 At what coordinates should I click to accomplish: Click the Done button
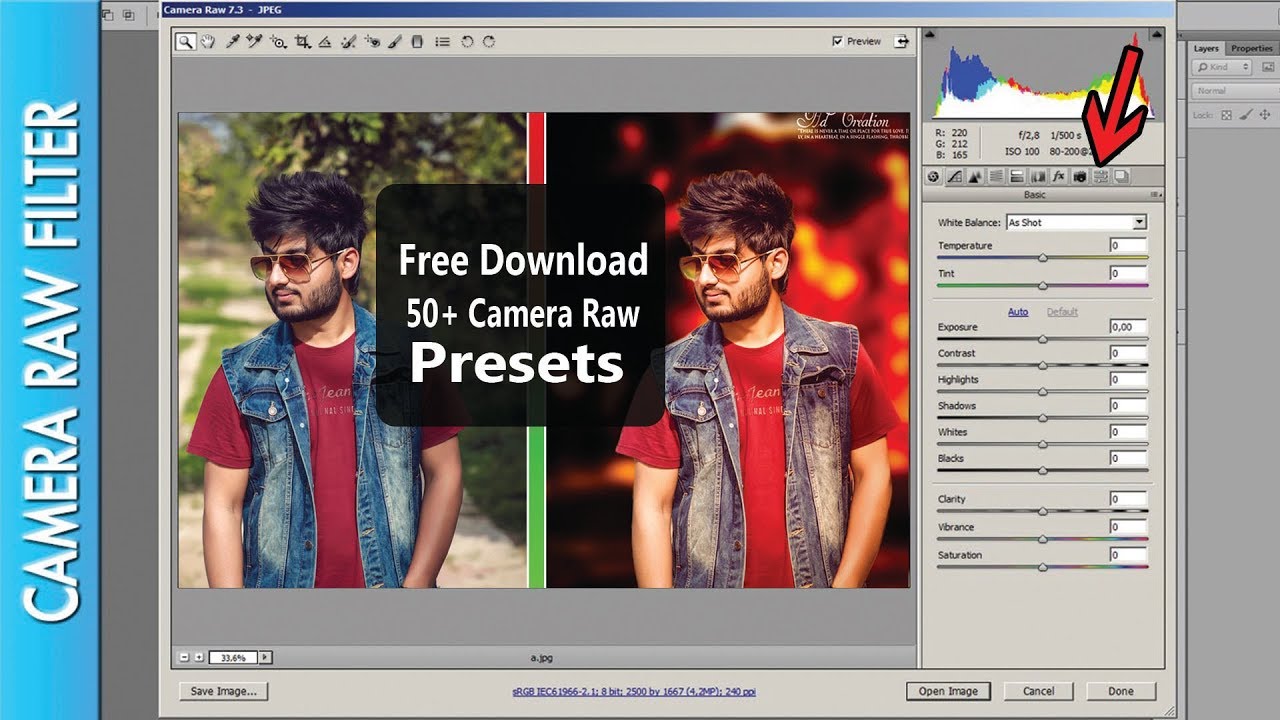(x=1121, y=691)
